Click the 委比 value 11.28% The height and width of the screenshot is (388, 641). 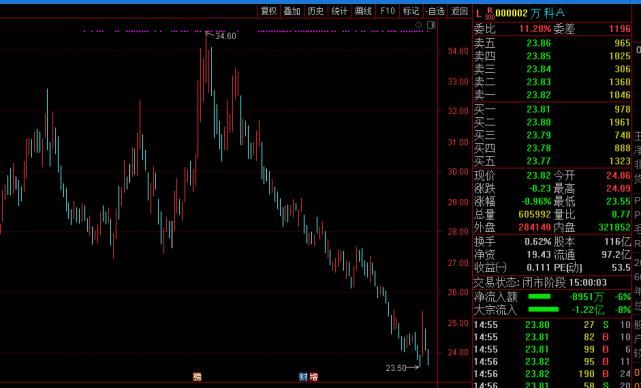tap(535, 29)
